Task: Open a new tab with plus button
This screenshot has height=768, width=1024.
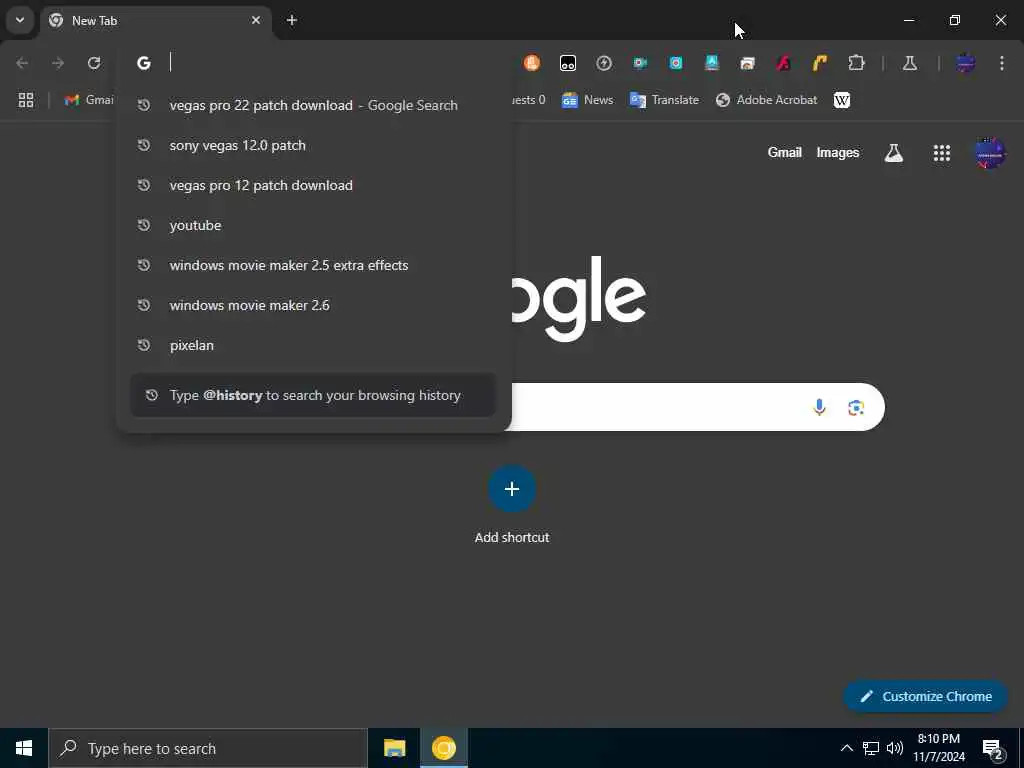Action: coord(292,20)
